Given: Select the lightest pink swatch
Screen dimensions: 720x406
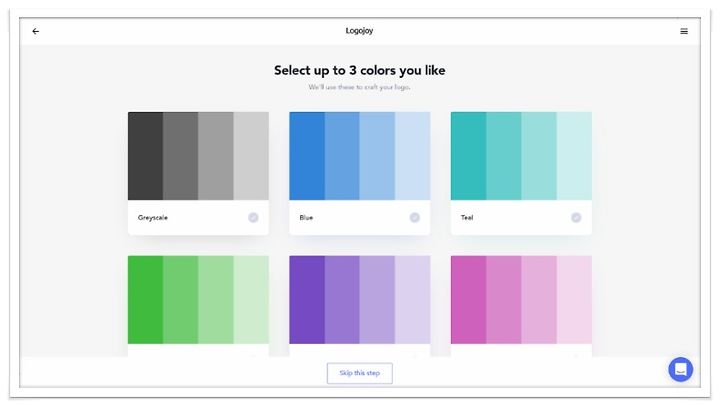Looking at the screenshot, I should 574,300.
